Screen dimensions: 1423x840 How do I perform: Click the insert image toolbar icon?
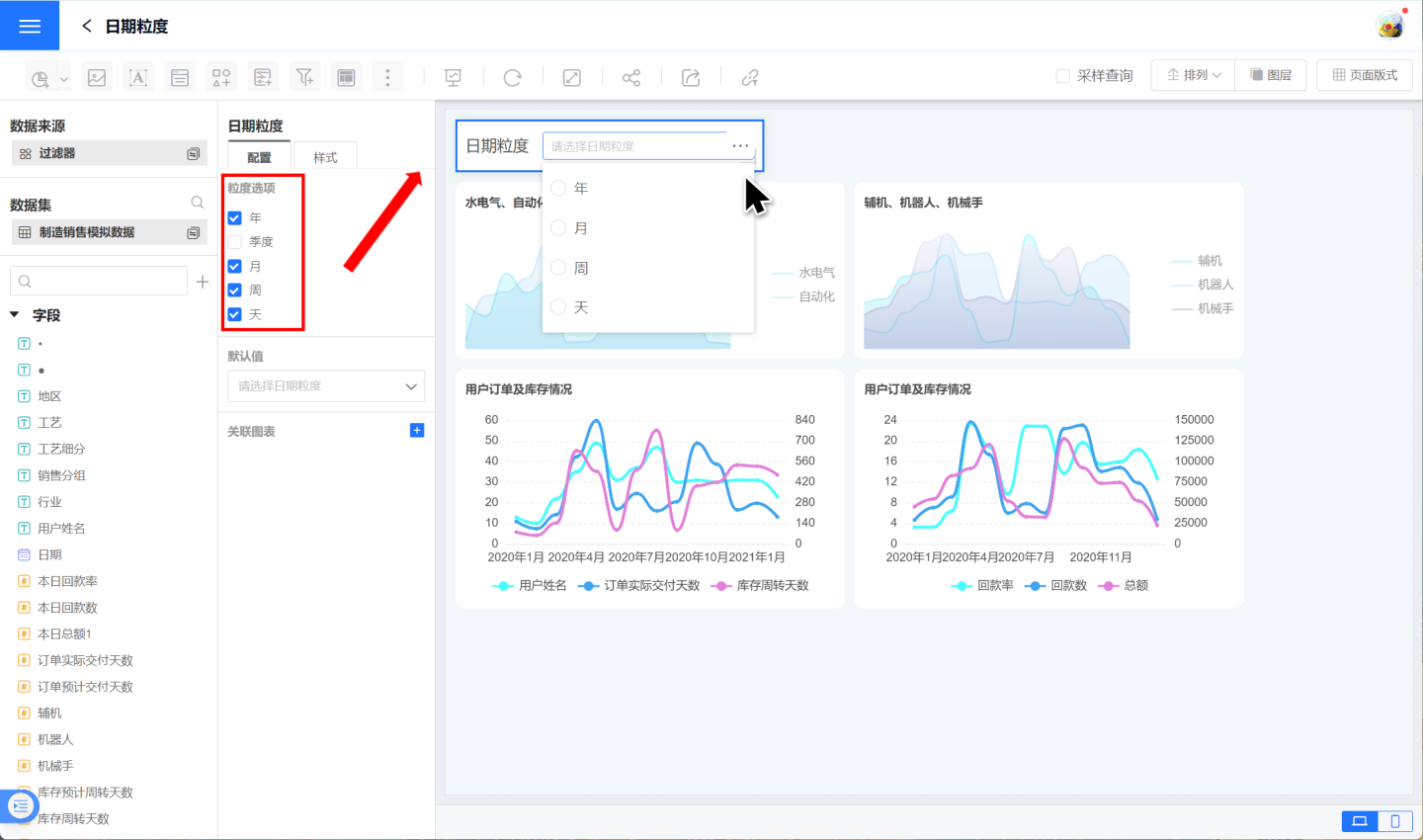pos(97,77)
